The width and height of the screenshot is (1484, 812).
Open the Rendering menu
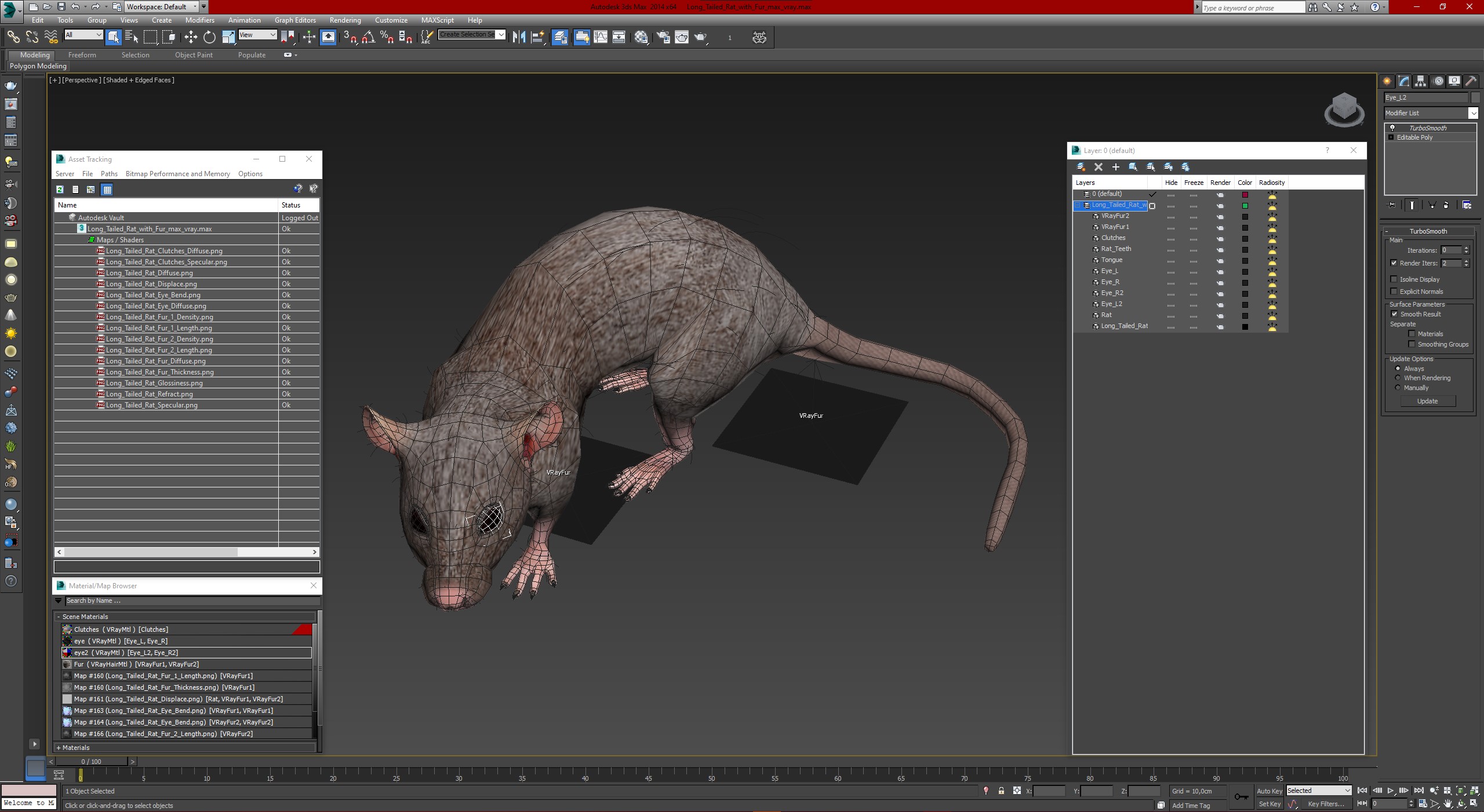pyautogui.click(x=345, y=20)
